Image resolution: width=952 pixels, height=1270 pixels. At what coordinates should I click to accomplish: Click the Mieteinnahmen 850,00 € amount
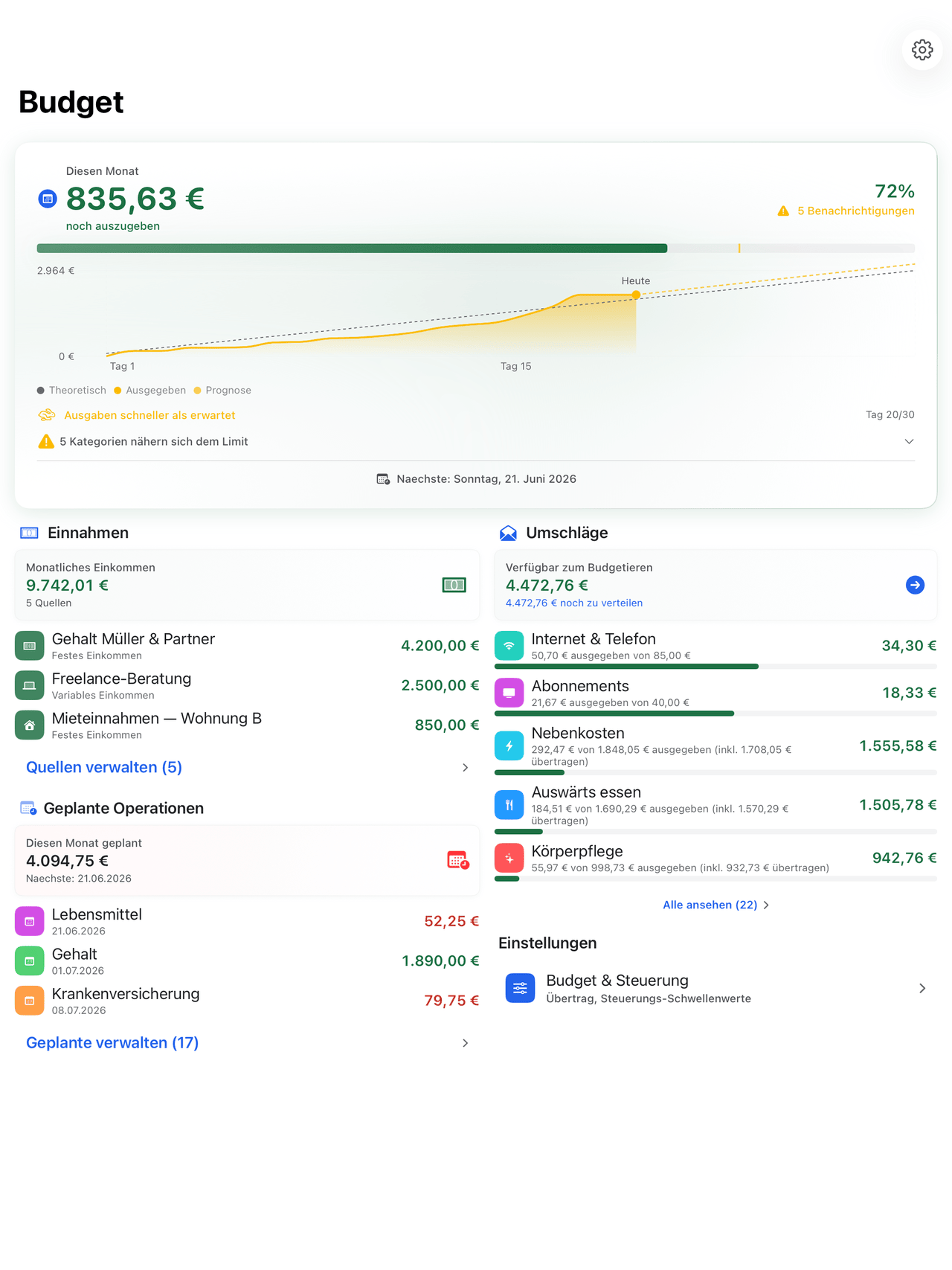tap(447, 725)
